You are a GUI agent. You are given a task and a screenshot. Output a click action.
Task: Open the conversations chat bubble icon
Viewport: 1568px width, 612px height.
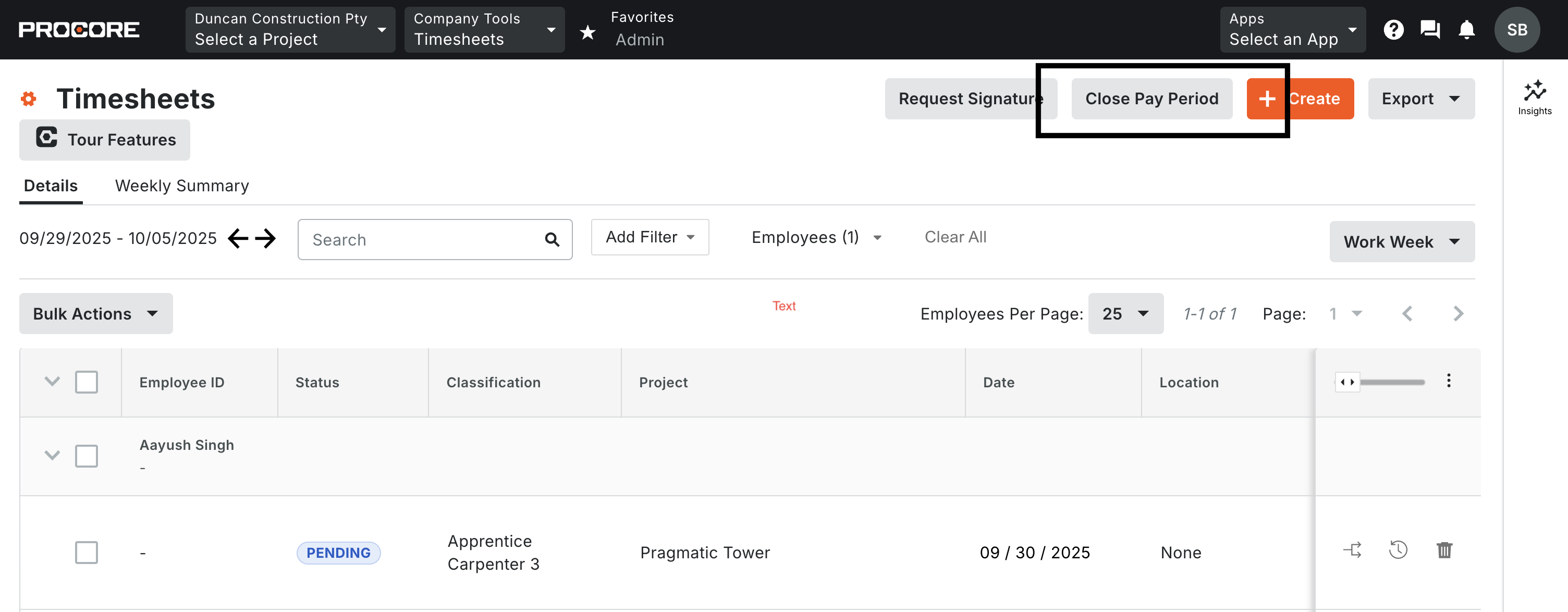click(1430, 30)
